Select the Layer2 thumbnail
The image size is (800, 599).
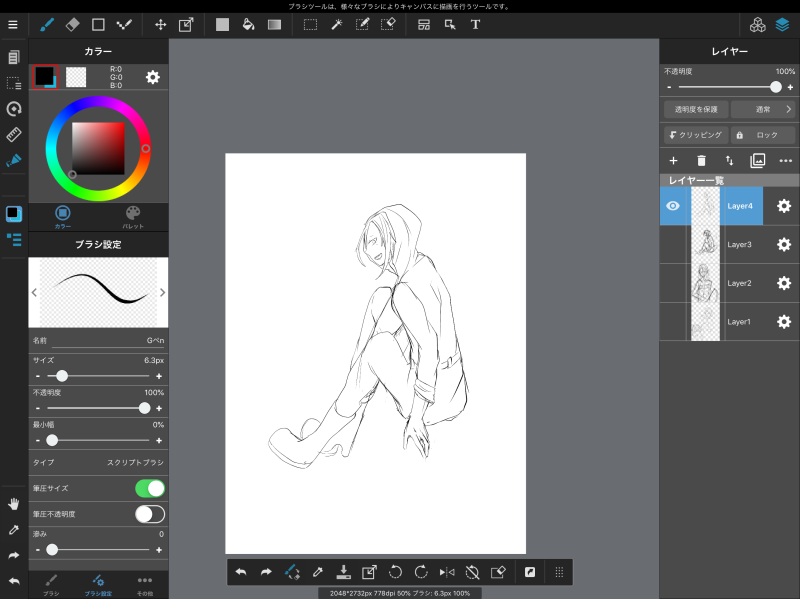(706, 283)
